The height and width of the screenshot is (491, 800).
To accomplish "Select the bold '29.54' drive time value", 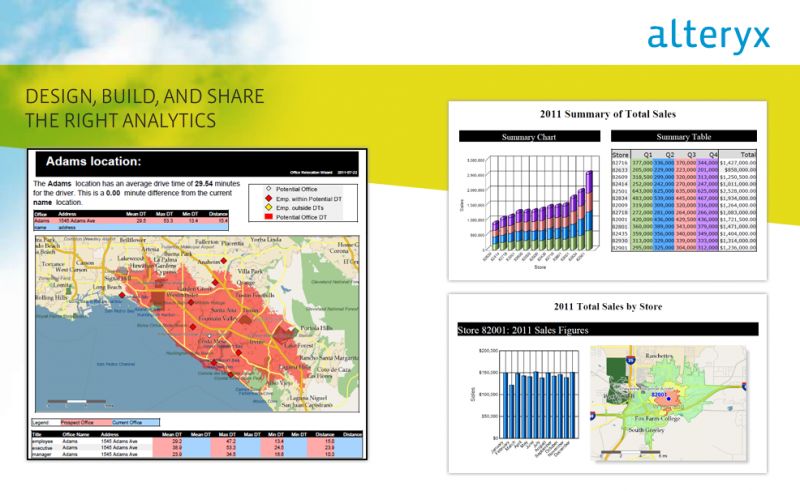I will tap(204, 183).
